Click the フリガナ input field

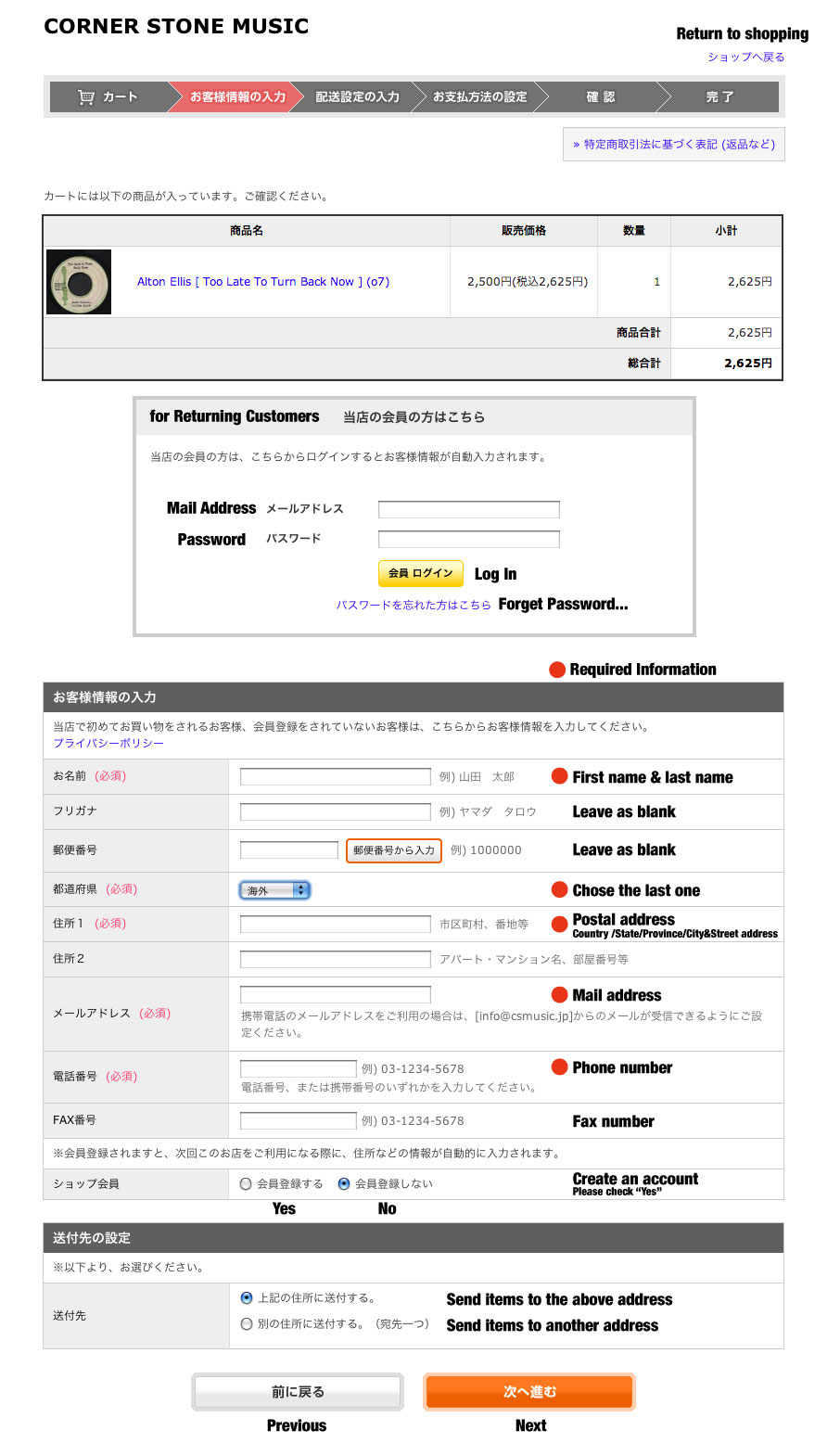[x=336, y=812]
